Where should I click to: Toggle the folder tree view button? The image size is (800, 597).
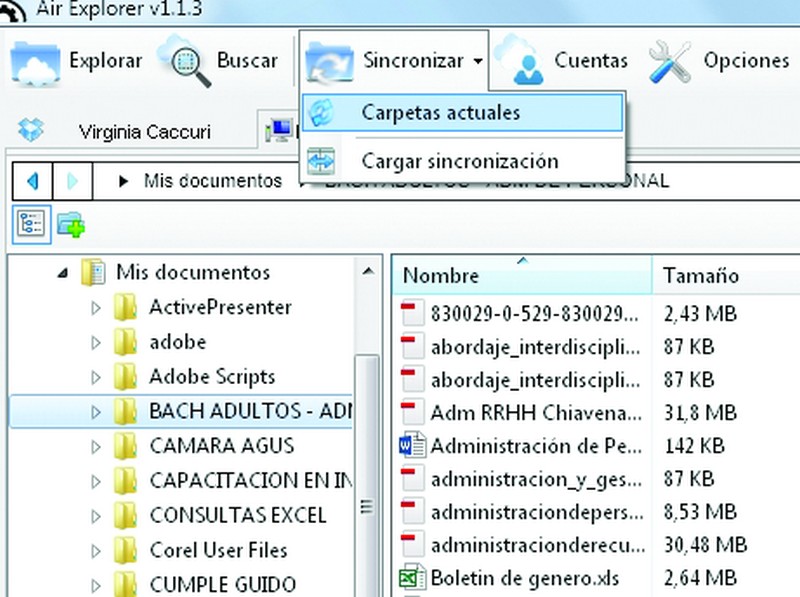[x=32, y=224]
